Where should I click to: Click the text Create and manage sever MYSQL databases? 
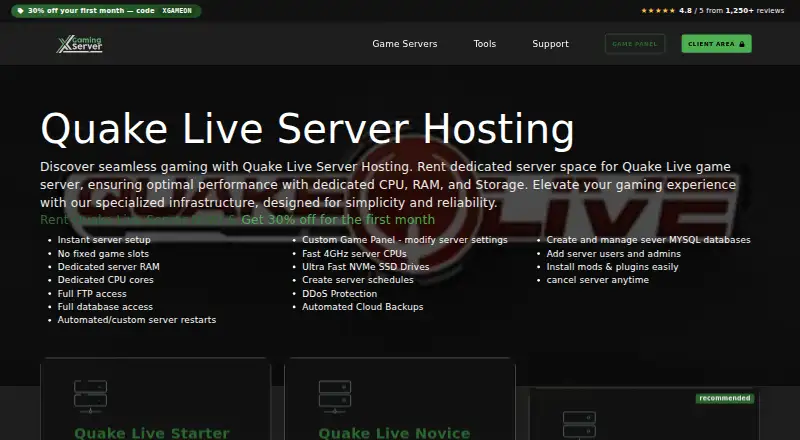click(x=648, y=240)
